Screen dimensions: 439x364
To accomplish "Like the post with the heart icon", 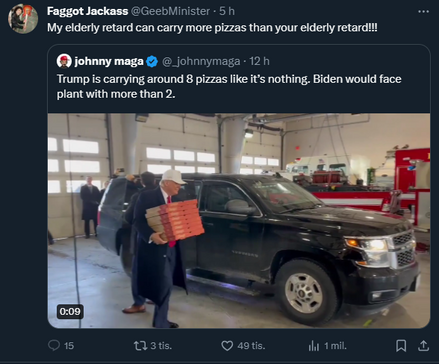I will [227, 346].
